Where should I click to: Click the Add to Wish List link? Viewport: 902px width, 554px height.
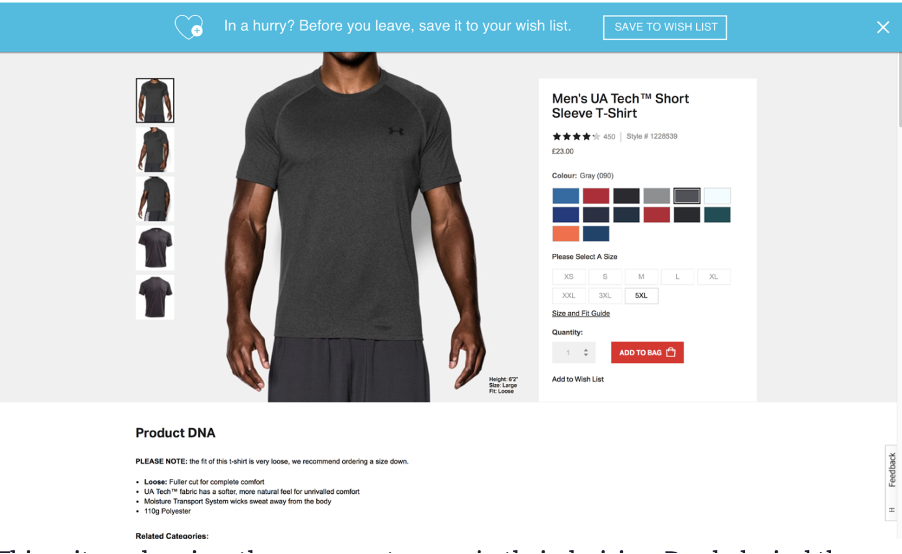(578, 379)
